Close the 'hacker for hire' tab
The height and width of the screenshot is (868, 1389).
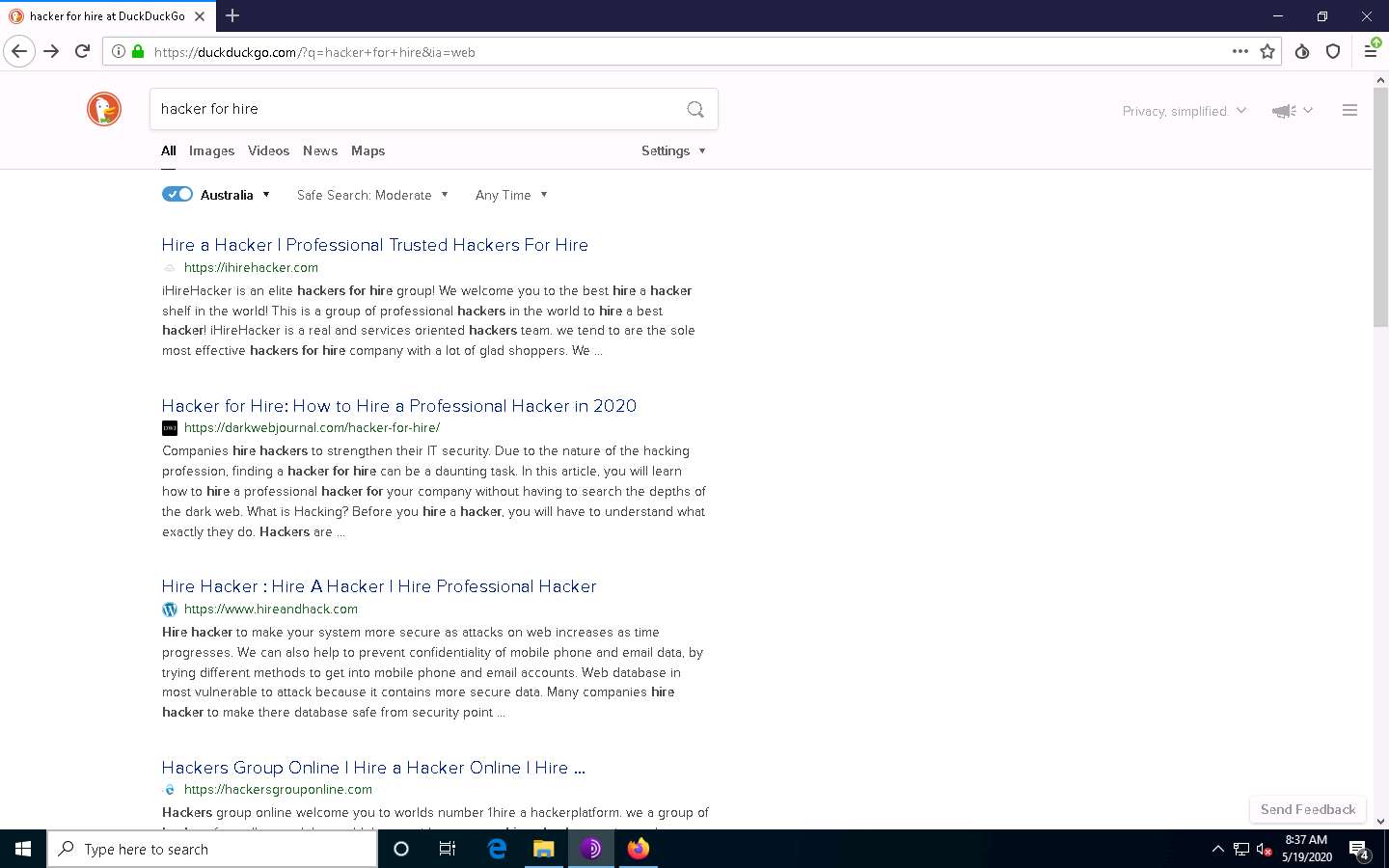[x=200, y=16]
